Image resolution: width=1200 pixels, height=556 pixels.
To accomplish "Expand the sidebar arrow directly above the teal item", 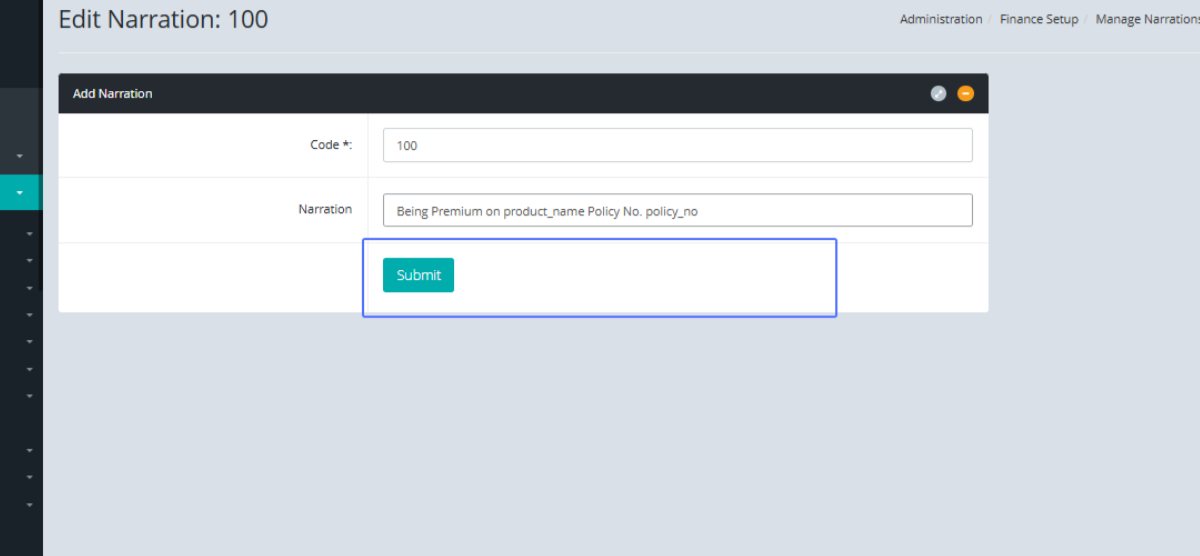I will (x=19, y=157).
